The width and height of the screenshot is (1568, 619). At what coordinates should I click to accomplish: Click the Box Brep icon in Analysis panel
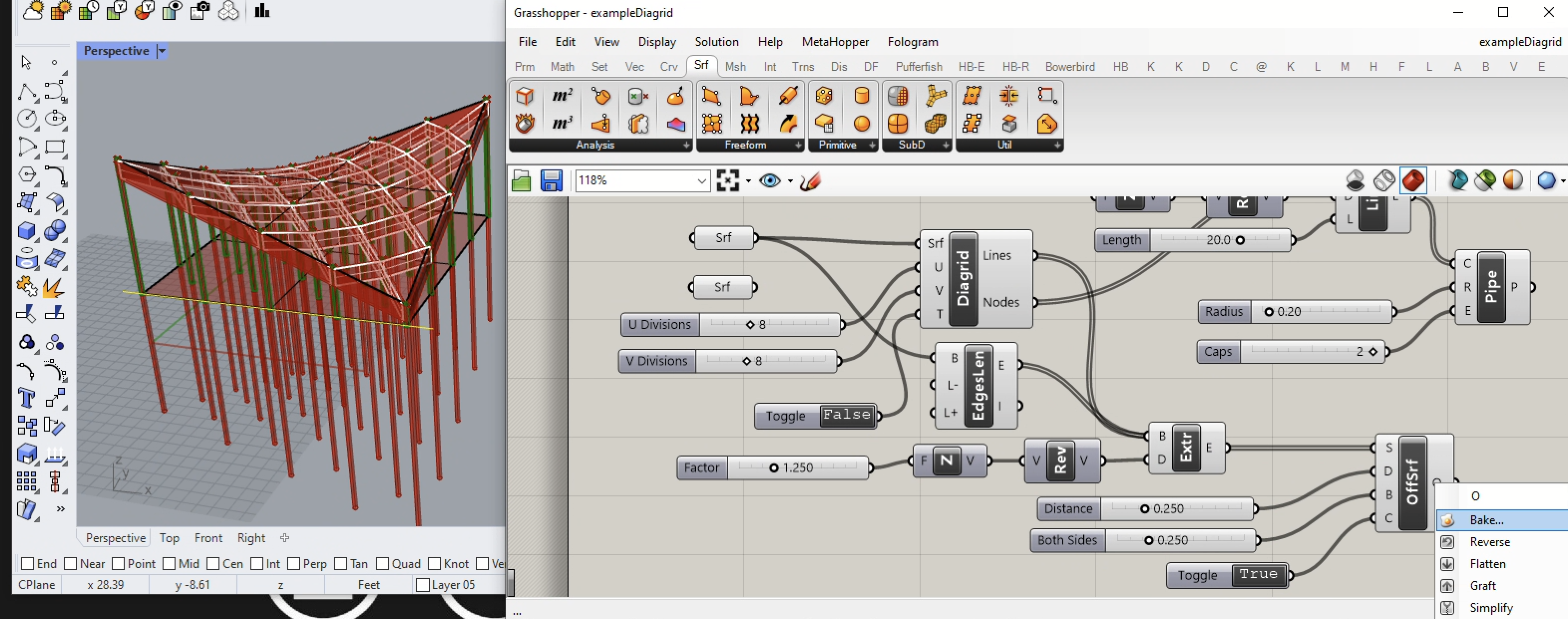pos(525,96)
